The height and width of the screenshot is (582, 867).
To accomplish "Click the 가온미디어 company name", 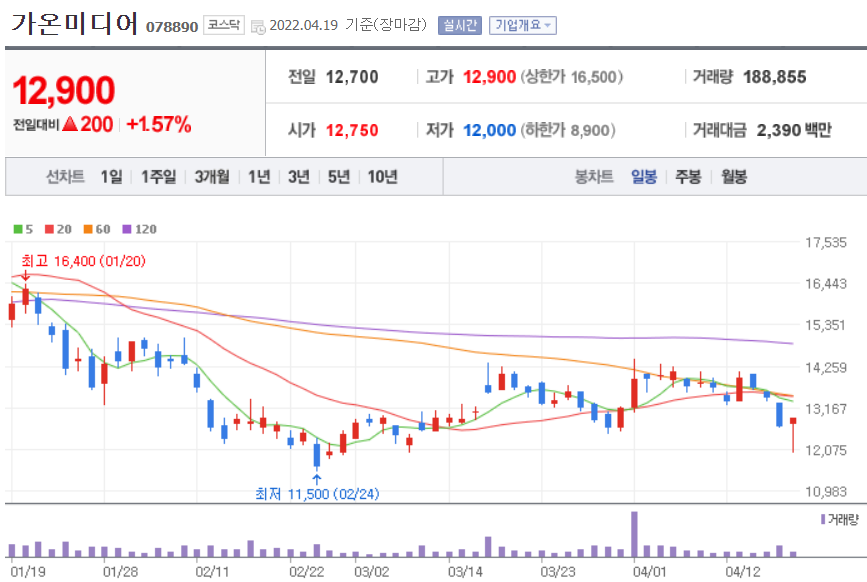I will [74, 24].
